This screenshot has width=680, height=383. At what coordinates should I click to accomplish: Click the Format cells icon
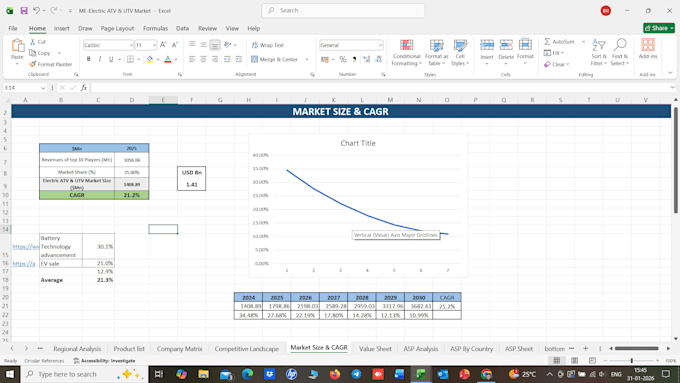coord(525,45)
